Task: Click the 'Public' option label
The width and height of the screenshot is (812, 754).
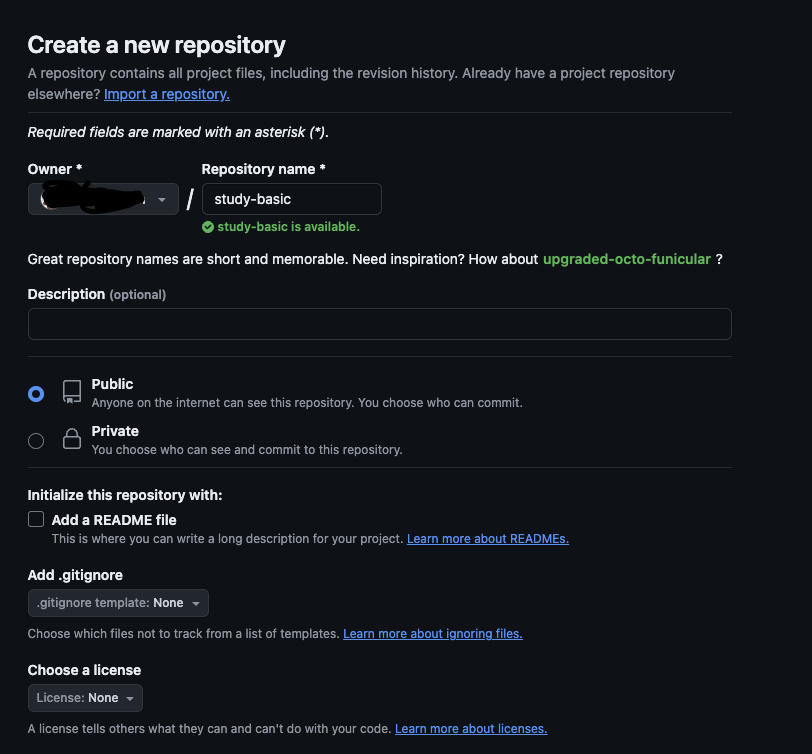Action: 112,384
